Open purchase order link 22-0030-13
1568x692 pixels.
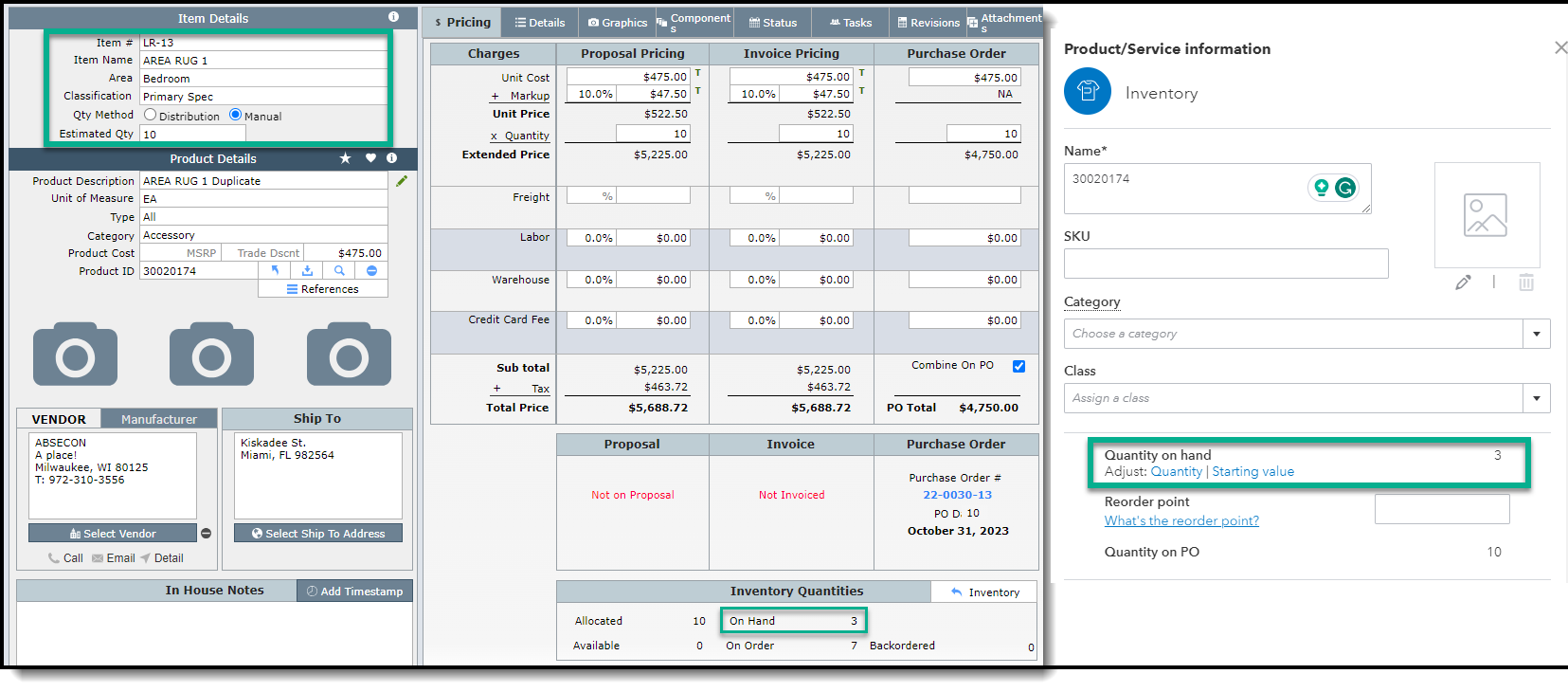click(x=957, y=495)
